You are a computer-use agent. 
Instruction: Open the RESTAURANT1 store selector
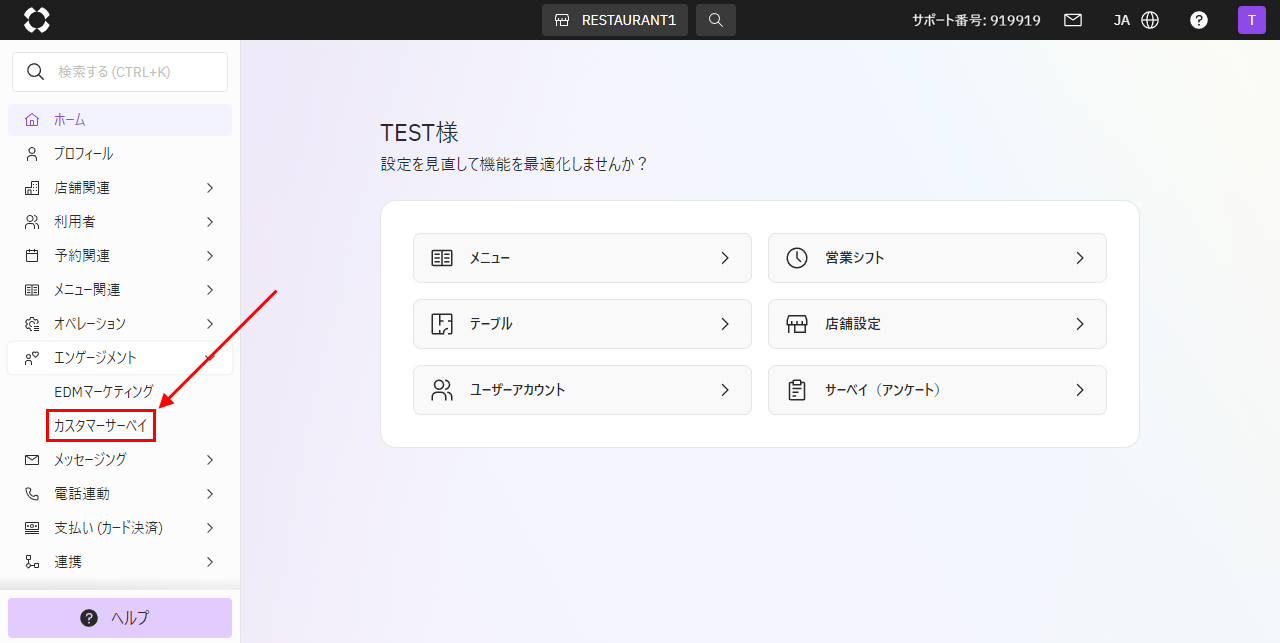pyautogui.click(x=615, y=20)
